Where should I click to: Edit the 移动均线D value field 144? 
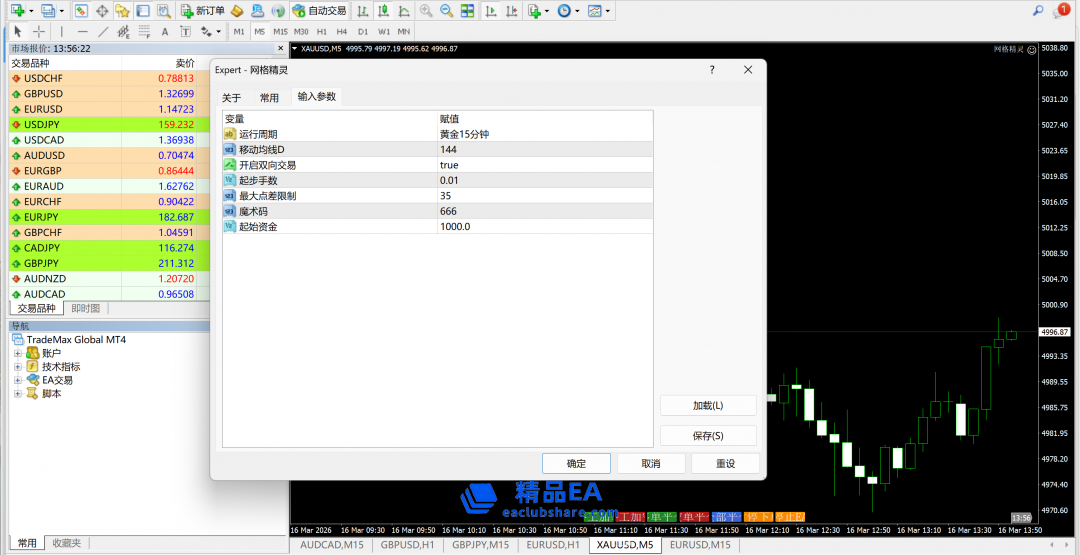[x=545, y=150]
